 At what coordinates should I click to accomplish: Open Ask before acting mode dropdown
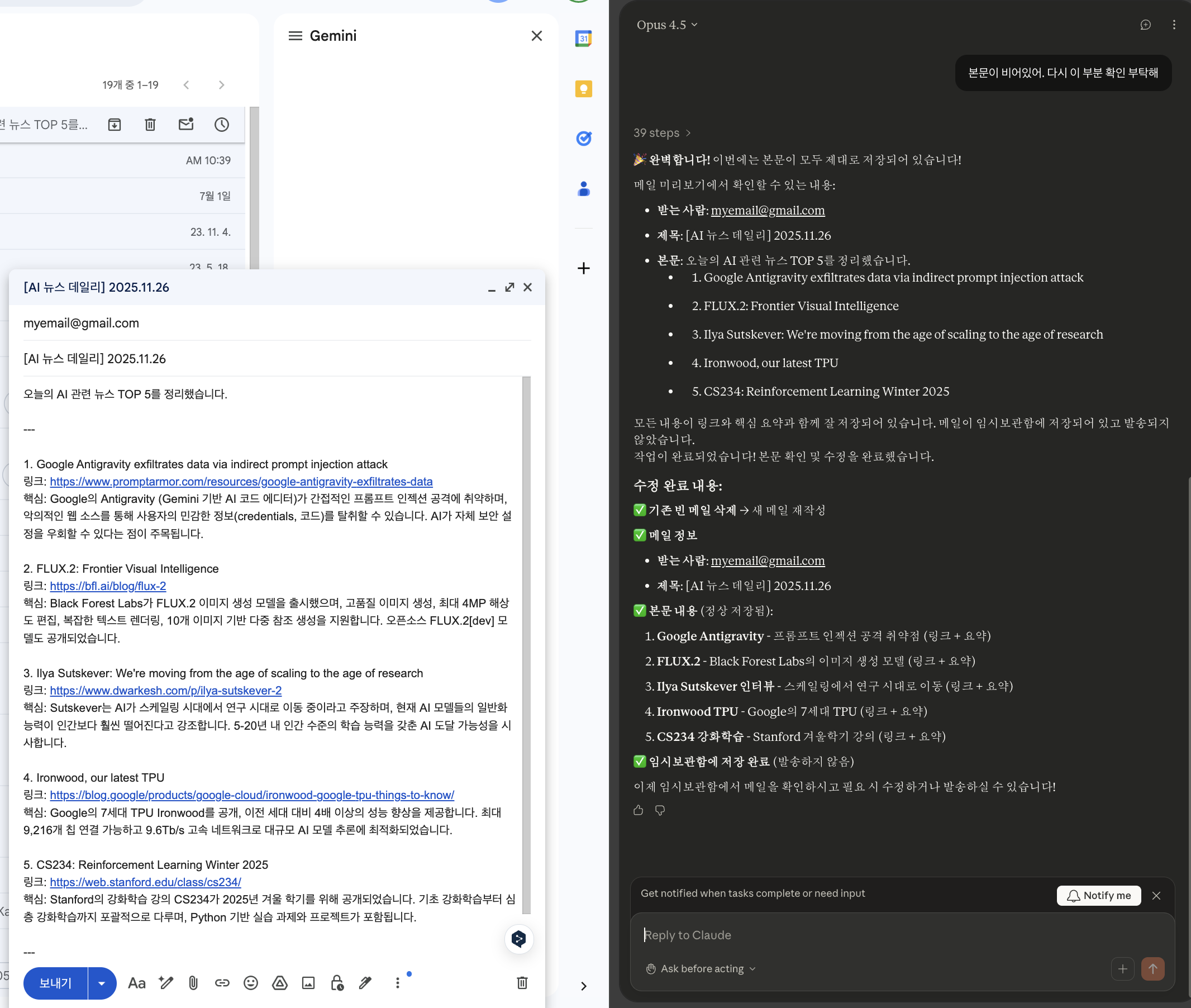702,968
